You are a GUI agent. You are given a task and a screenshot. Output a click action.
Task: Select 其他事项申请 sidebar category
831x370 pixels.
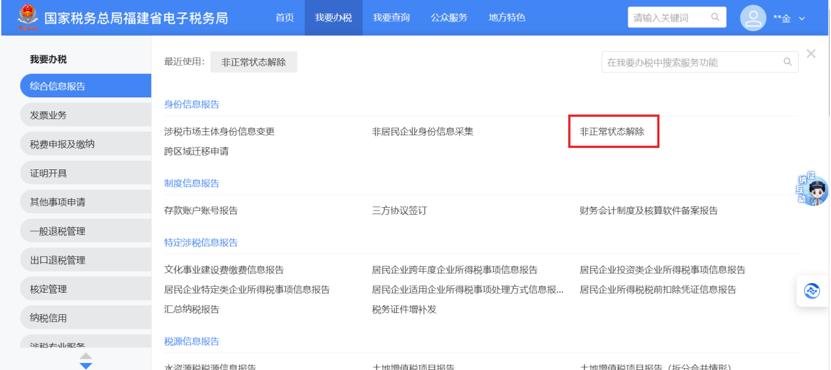[85, 202]
